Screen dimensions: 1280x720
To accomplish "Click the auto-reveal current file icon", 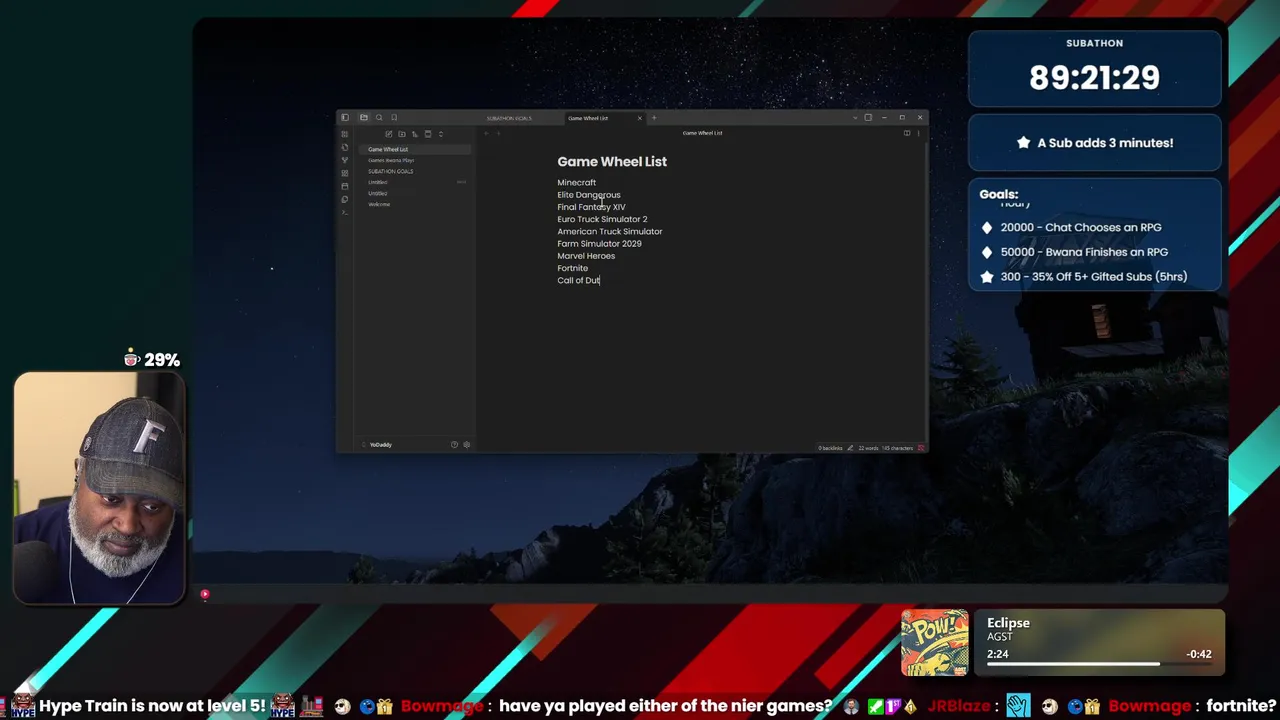I will click(x=428, y=134).
